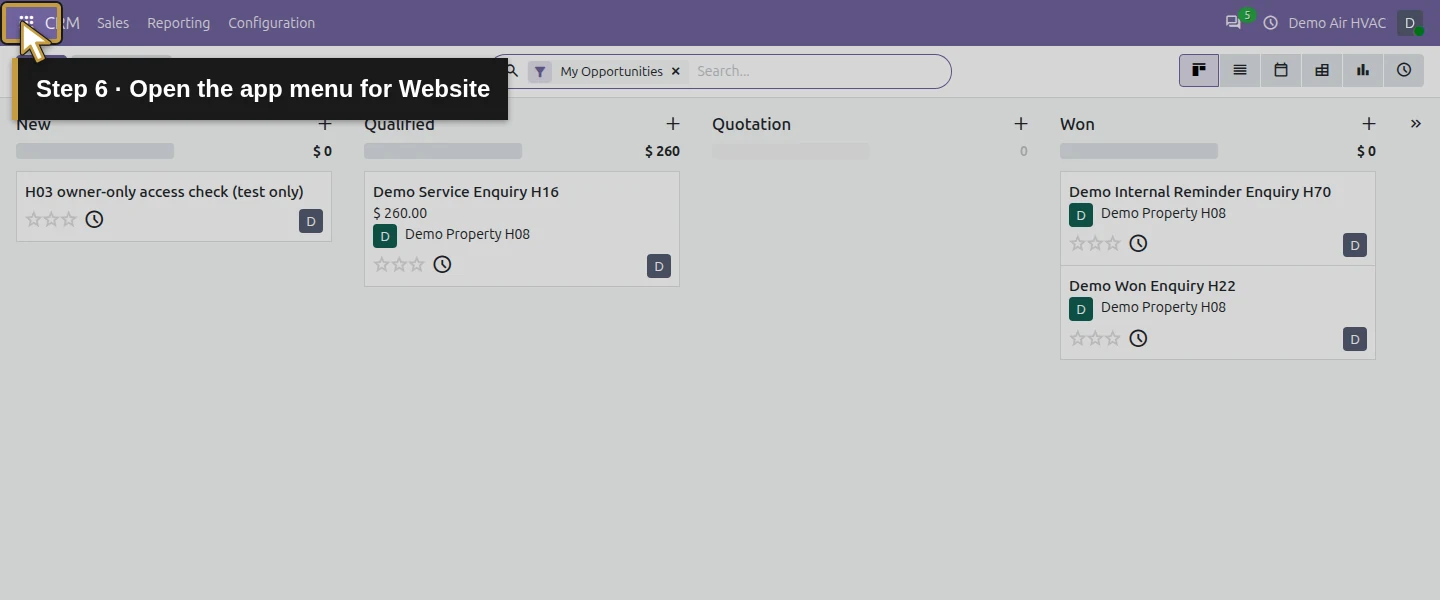Switch to List view

[1240, 70]
